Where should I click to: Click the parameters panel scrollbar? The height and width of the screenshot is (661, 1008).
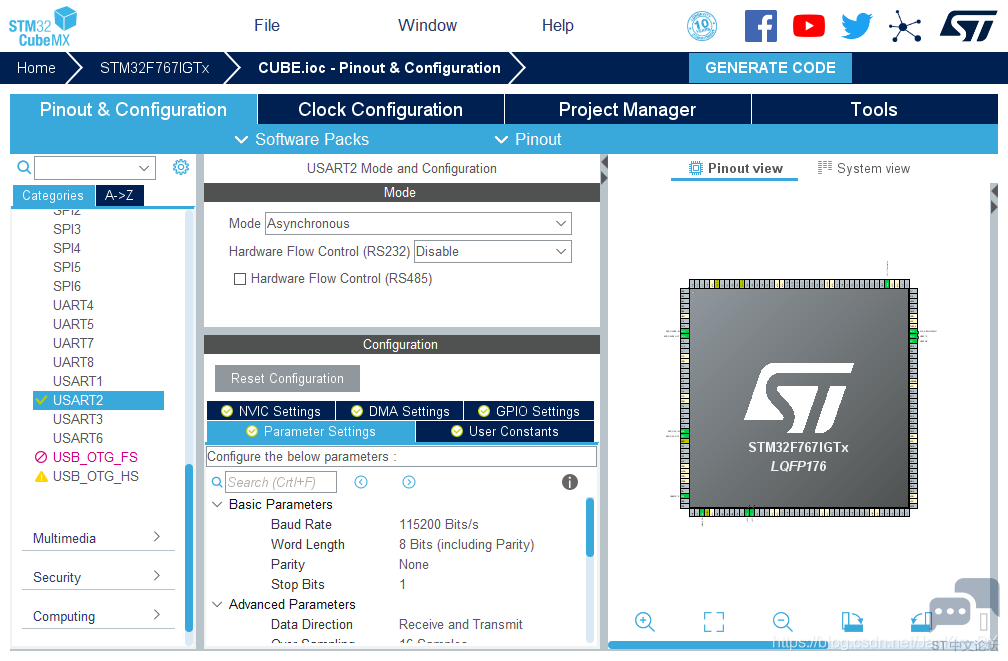tap(590, 527)
